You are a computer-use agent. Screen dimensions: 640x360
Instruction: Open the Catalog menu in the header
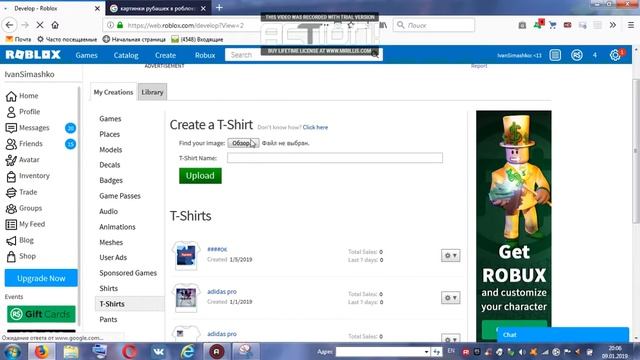[x=126, y=55]
